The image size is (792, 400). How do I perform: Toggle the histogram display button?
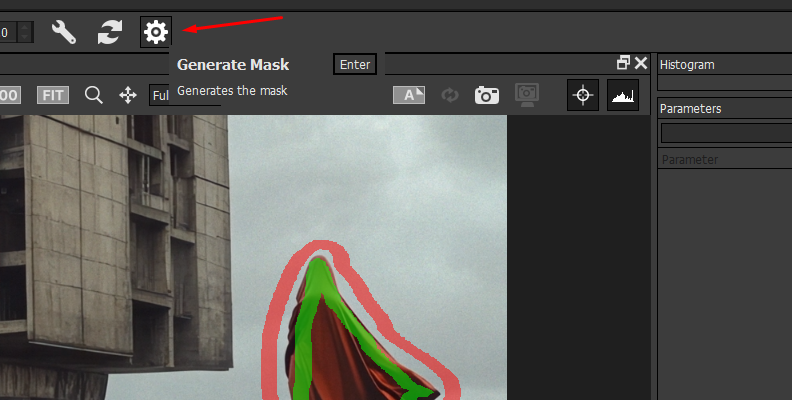[x=623, y=95]
